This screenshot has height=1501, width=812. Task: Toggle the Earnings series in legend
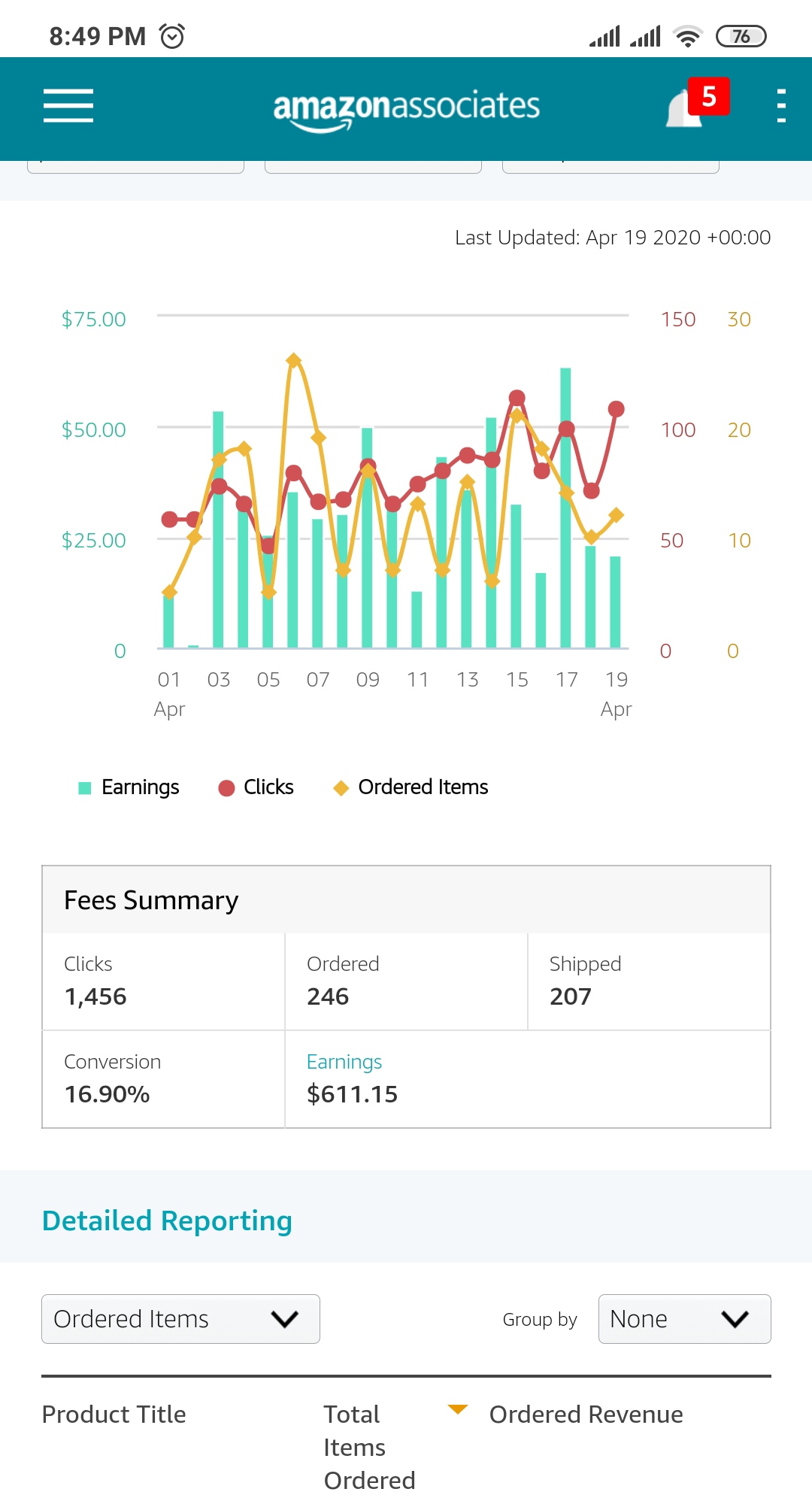point(129,787)
